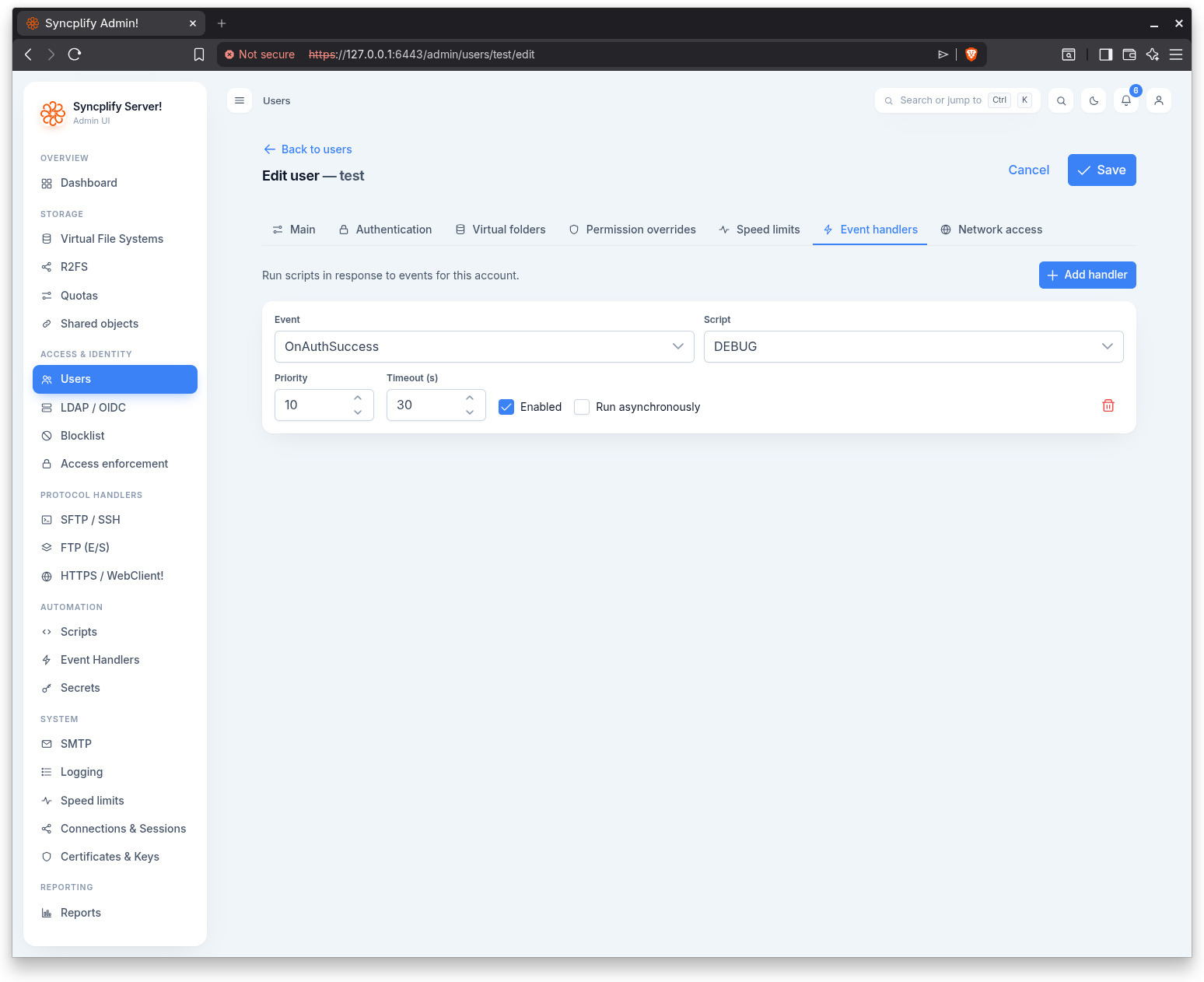This screenshot has width=1204, height=982.
Task: Switch to Network access tab
Action: [992, 230]
